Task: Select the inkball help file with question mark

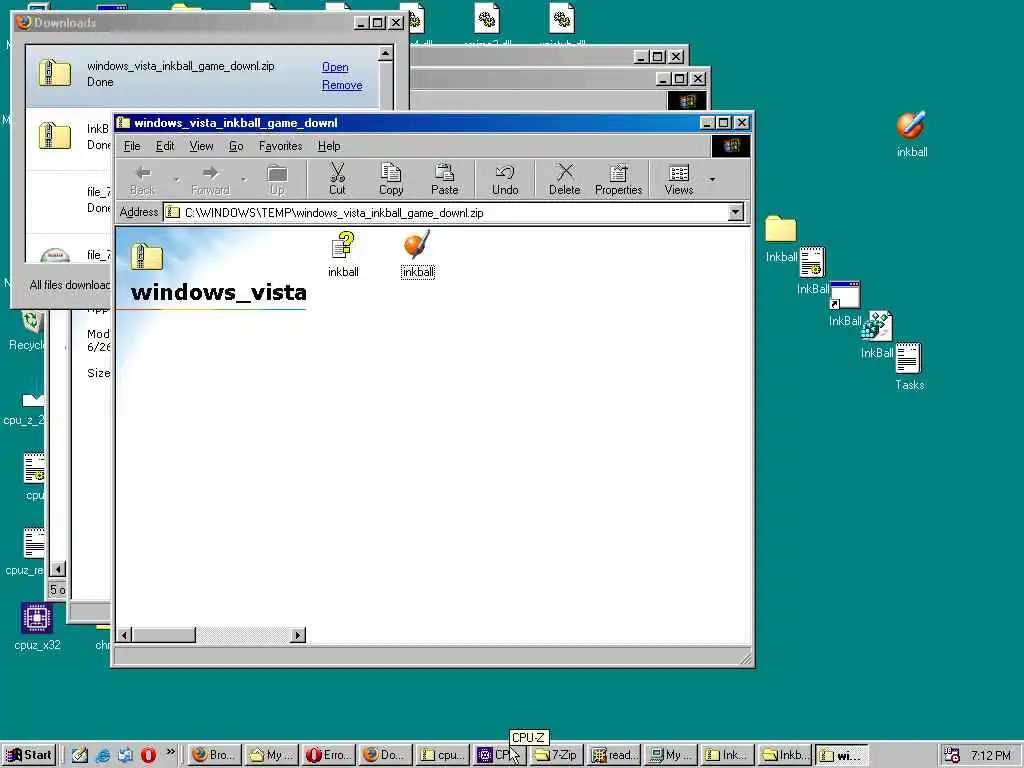Action: click(343, 255)
